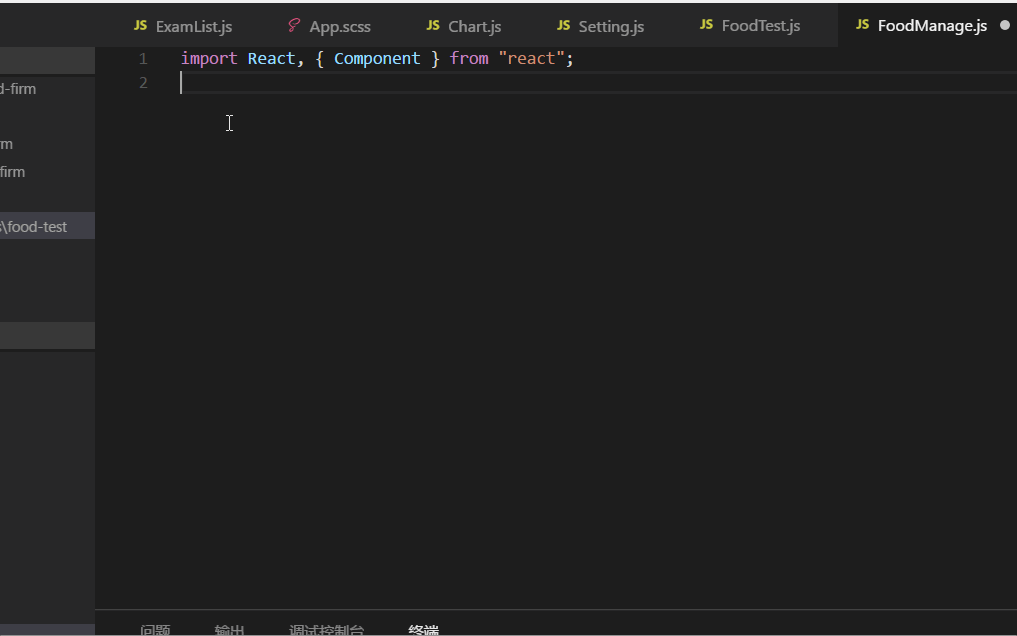This screenshot has height=636, width=1017.
Task: Open the Setting.js tab
Action: [612, 26]
